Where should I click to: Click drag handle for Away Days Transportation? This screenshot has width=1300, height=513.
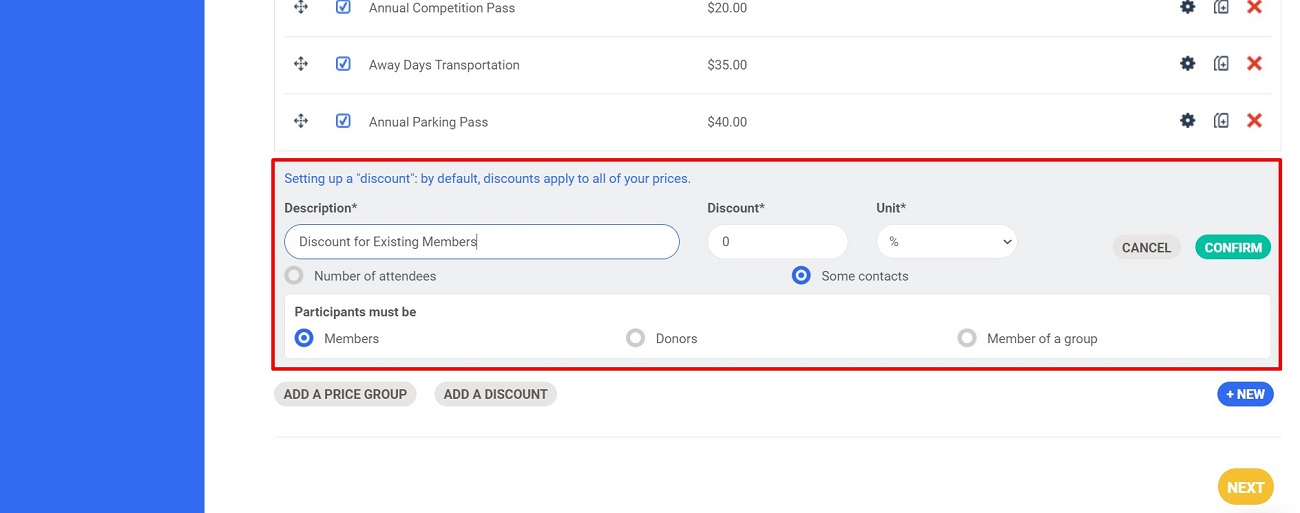click(300, 64)
